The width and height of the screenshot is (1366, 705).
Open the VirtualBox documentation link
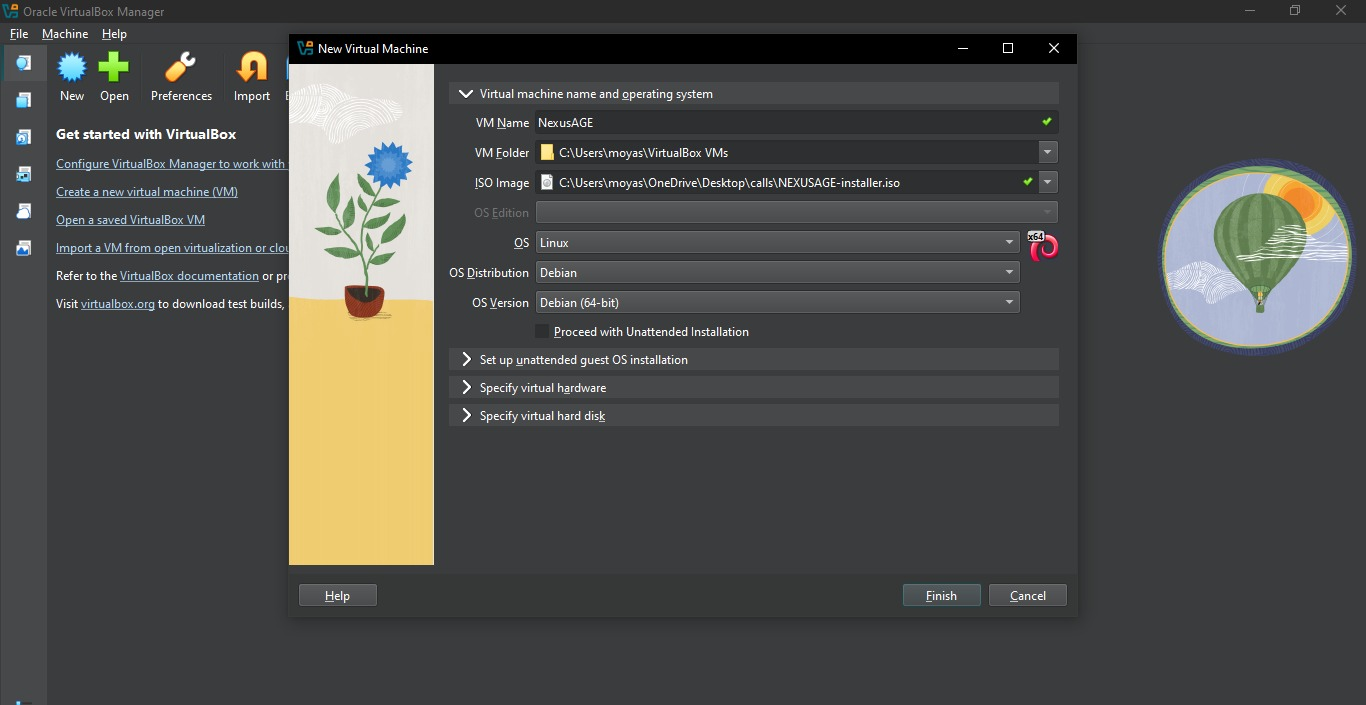(189, 276)
